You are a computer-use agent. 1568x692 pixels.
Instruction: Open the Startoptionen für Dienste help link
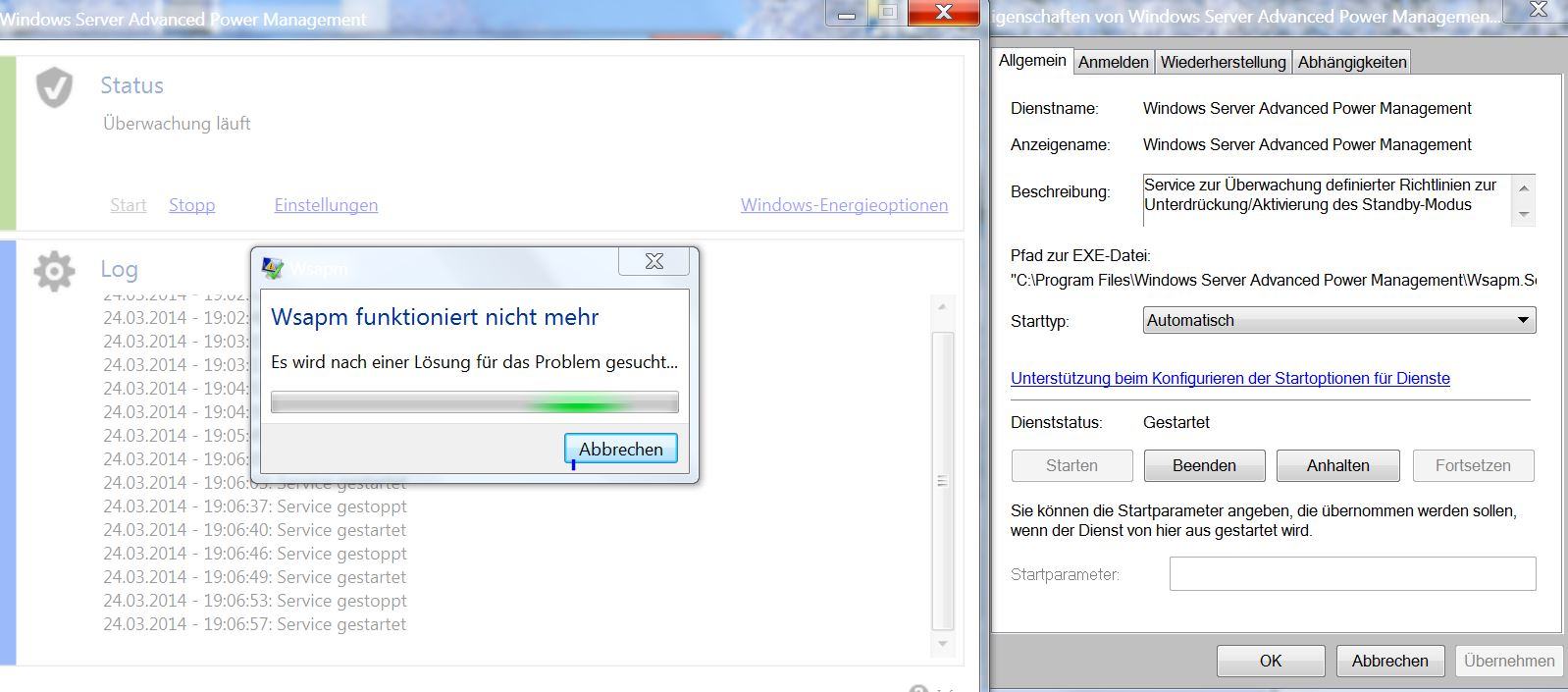[1230, 379]
